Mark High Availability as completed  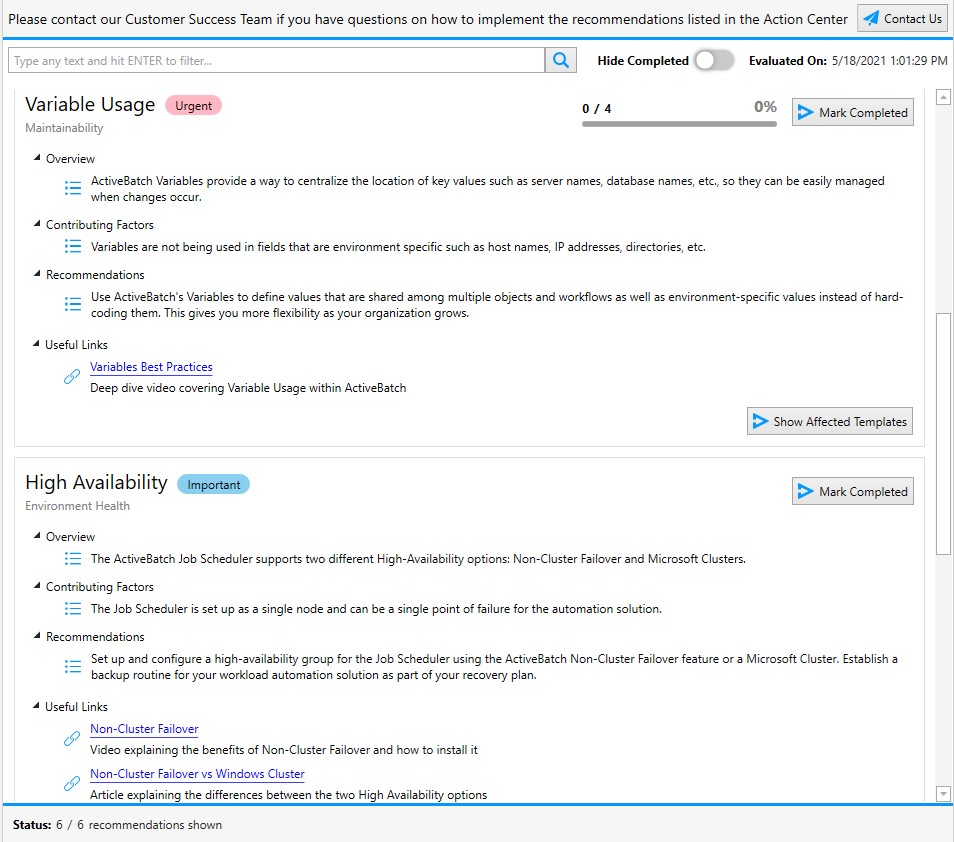(x=852, y=491)
